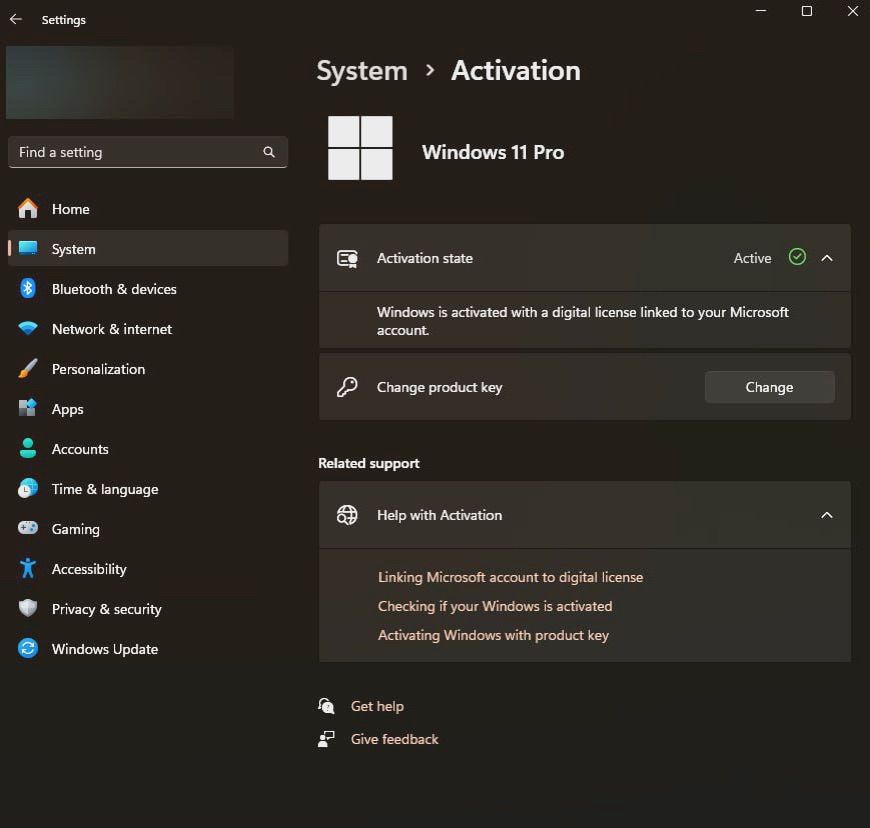Click the digital license activation message
The image size is (870, 828).
click(583, 321)
